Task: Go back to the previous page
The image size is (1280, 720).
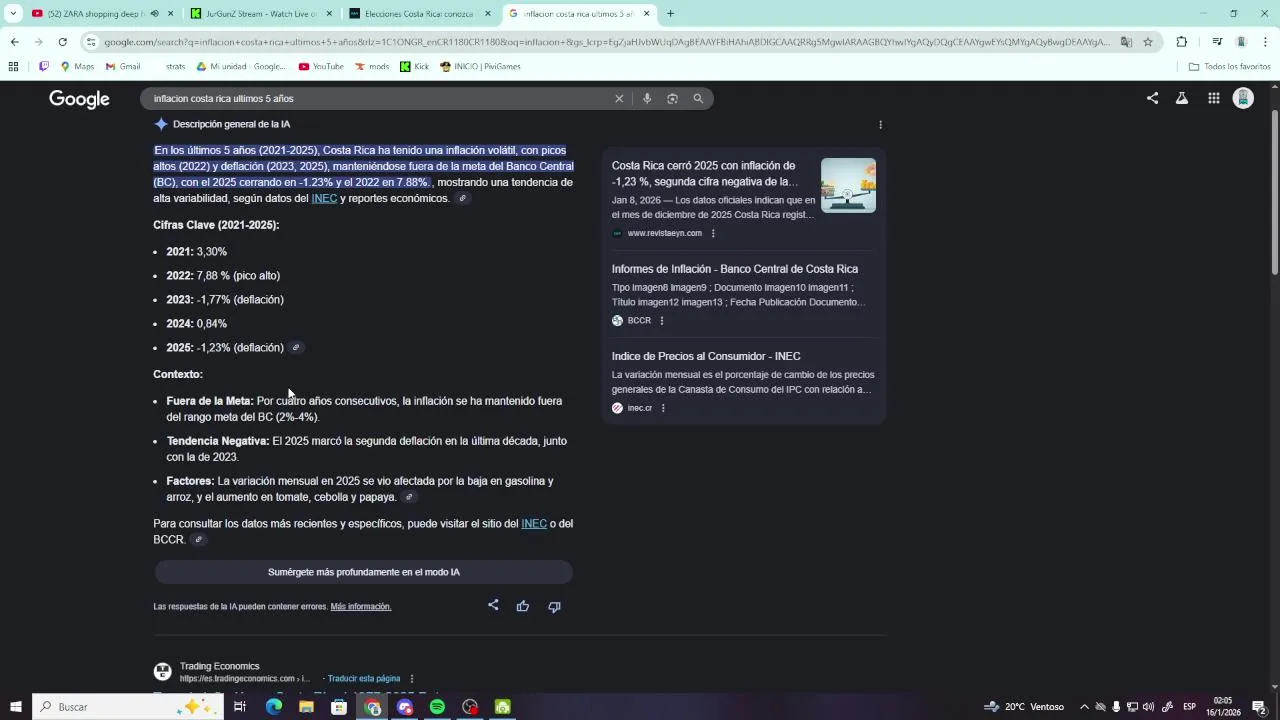Action: click(14, 42)
